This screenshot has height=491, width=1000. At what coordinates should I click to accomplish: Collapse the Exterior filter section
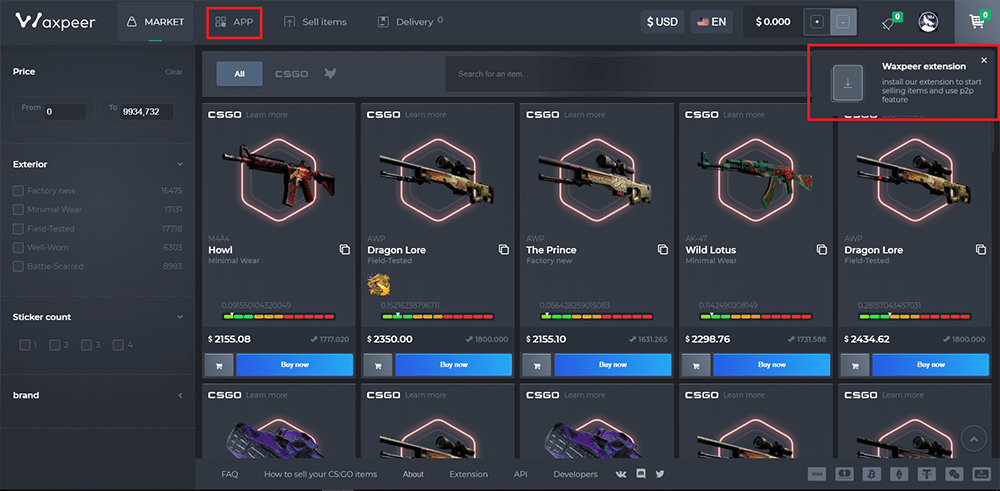[180, 164]
